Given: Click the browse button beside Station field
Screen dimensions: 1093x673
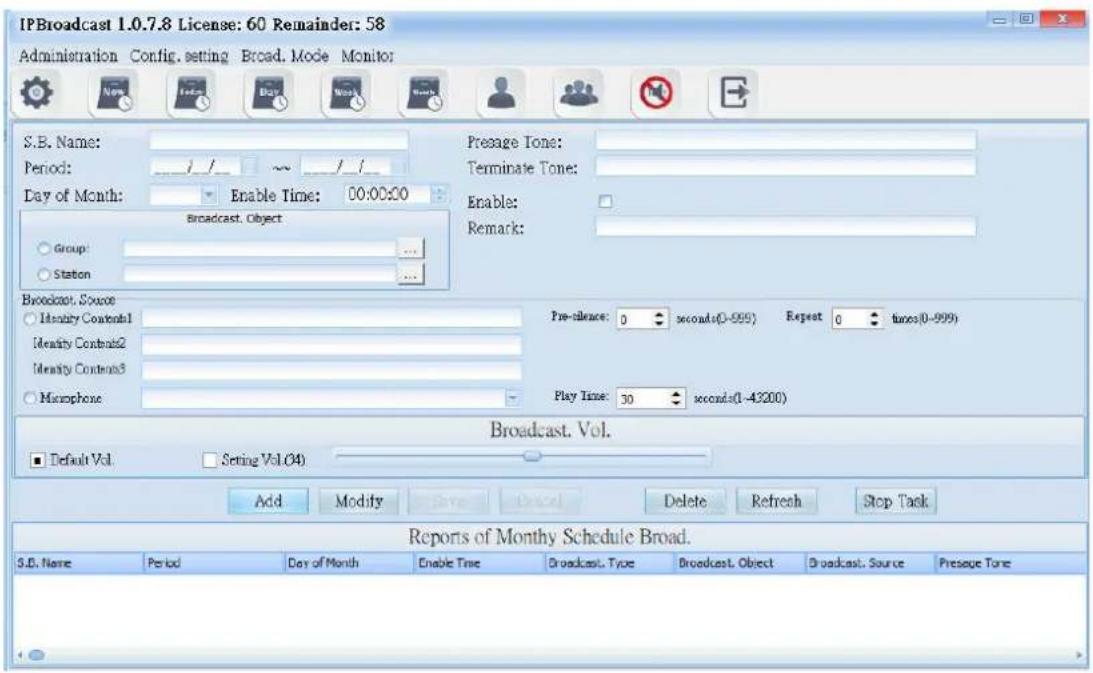Looking at the screenshot, I should (x=411, y=275).
